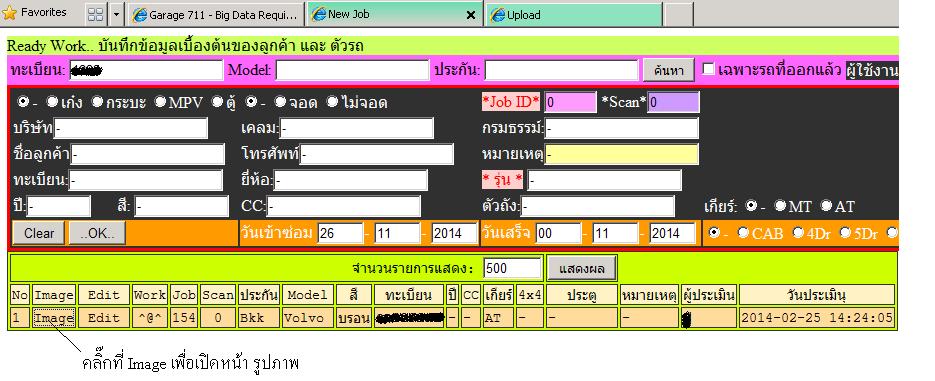Viewport: 935px width, 381px height.
Task: Open the Quick Tabs grid icon
Action: pos(95,15)
